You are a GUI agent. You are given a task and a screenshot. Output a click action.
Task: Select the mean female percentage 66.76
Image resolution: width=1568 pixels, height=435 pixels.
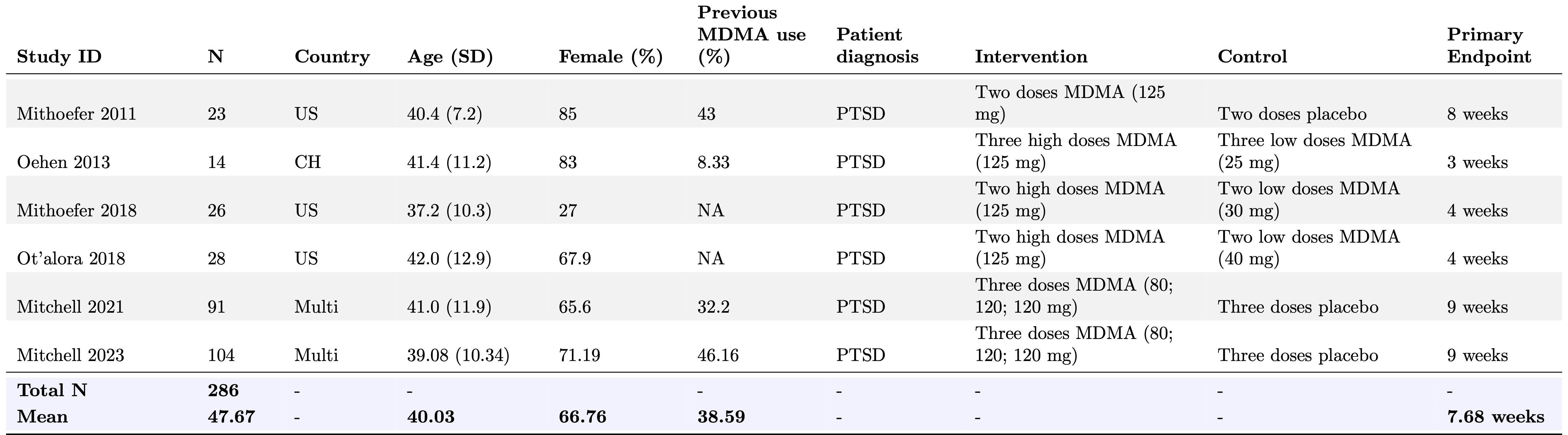[582, 417]
